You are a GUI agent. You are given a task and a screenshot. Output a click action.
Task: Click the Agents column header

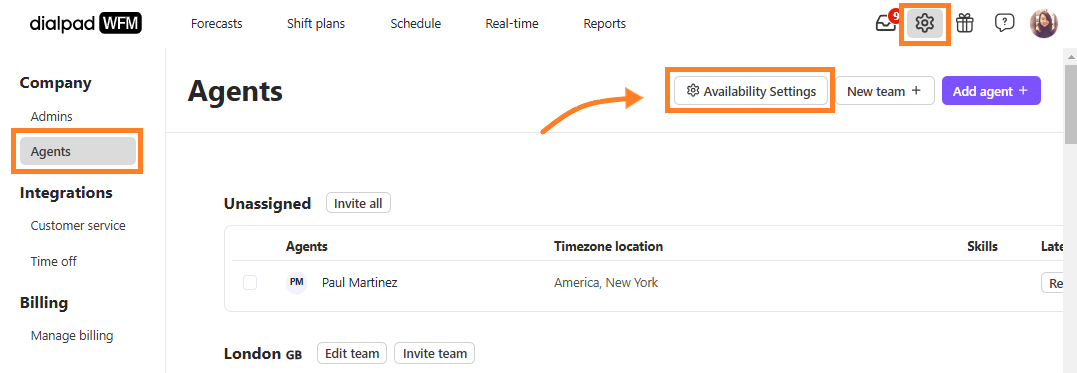coord(306,246)
